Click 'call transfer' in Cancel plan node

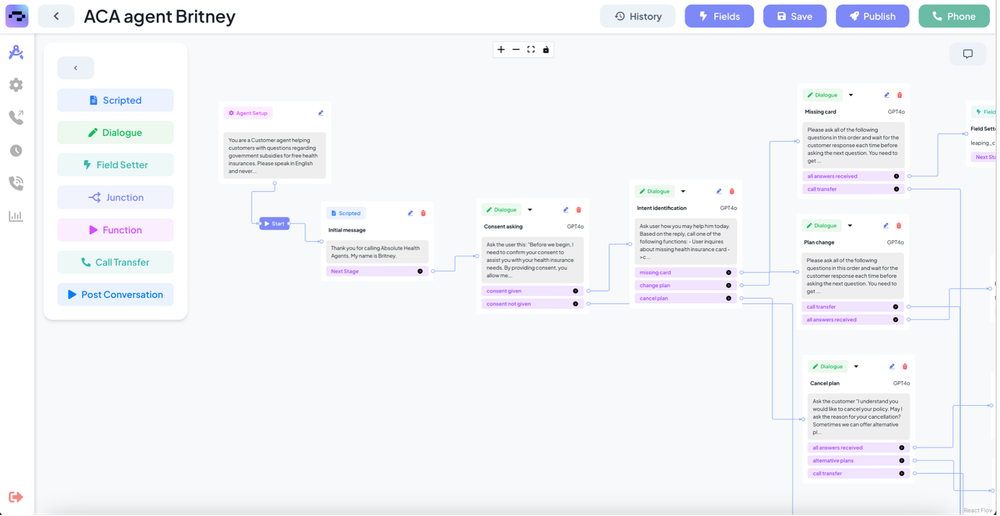click(x=827, y=473)
